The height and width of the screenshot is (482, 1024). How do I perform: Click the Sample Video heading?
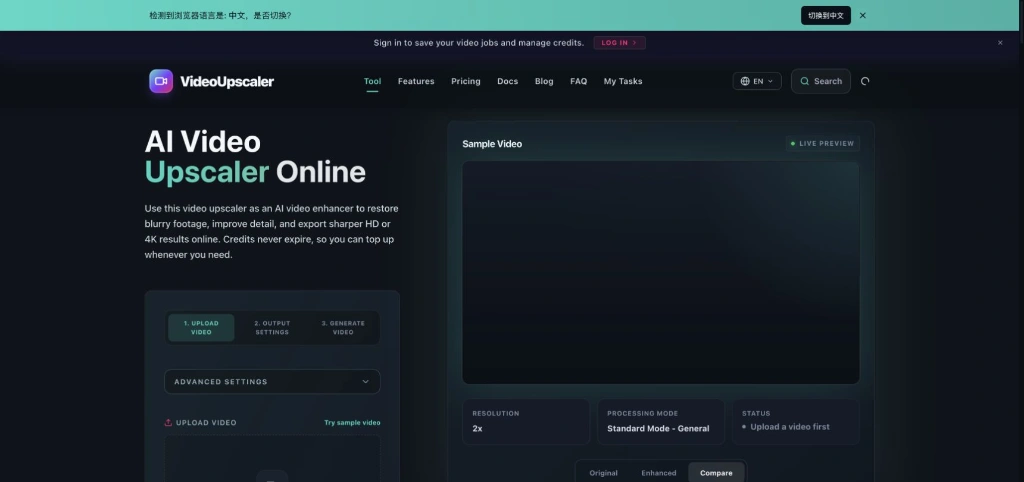coord(492,144)
